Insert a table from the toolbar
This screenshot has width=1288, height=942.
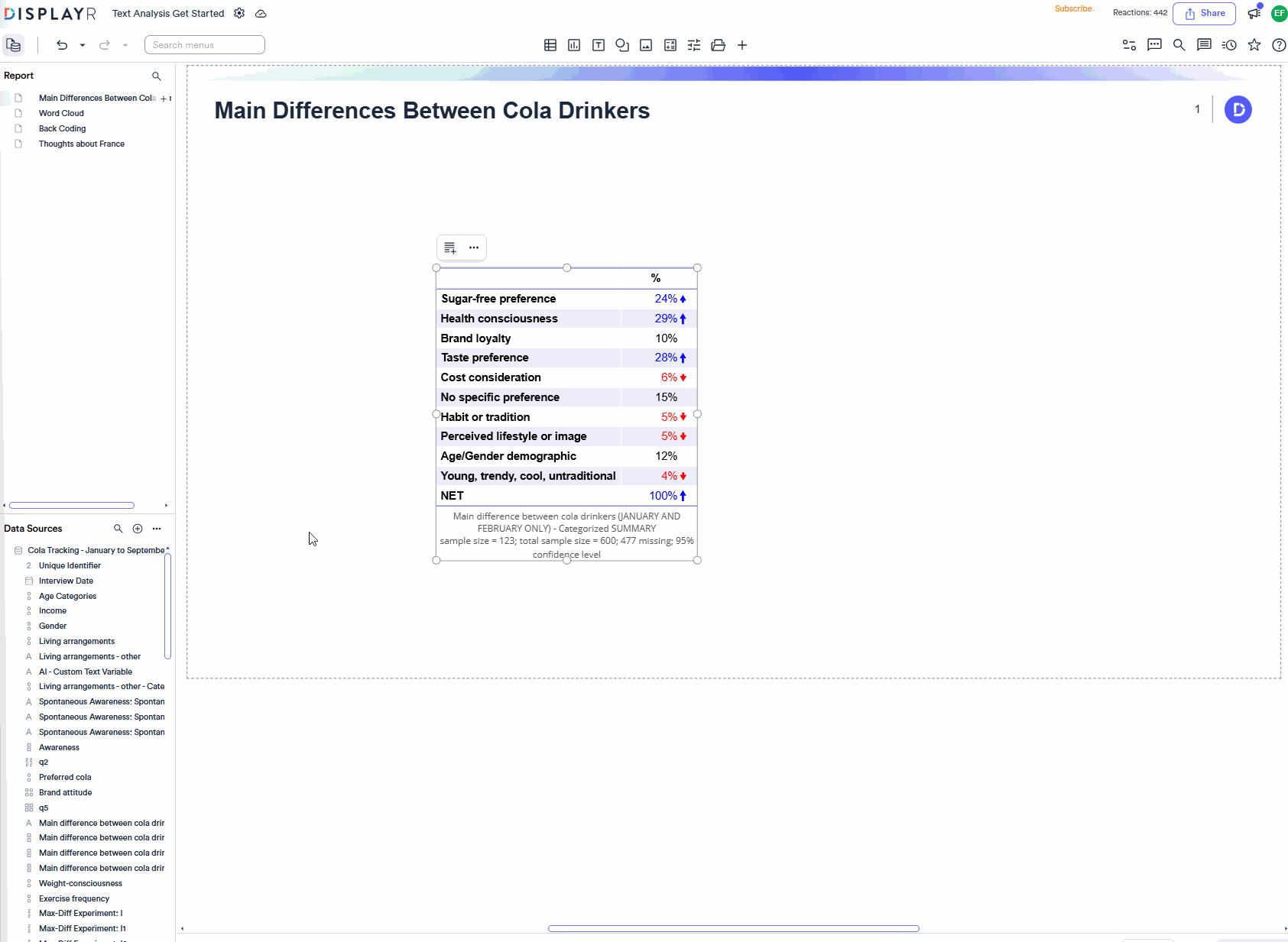click(550, 45)
